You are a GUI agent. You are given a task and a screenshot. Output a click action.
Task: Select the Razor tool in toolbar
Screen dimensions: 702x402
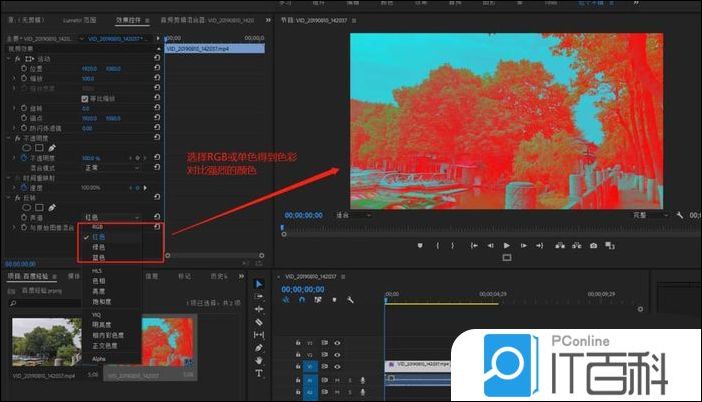click(x=259, y=322)
